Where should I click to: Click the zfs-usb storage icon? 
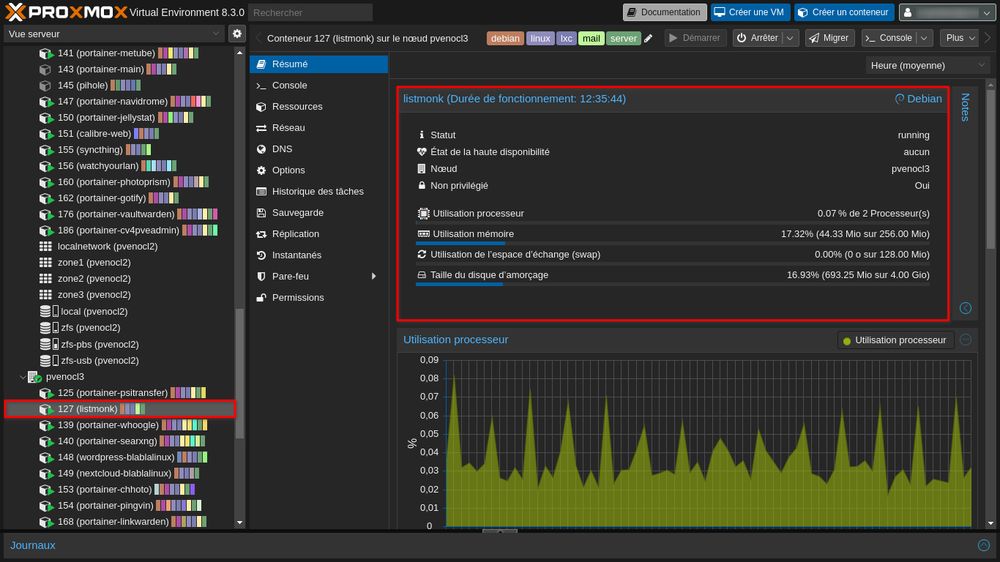[45, 360]
